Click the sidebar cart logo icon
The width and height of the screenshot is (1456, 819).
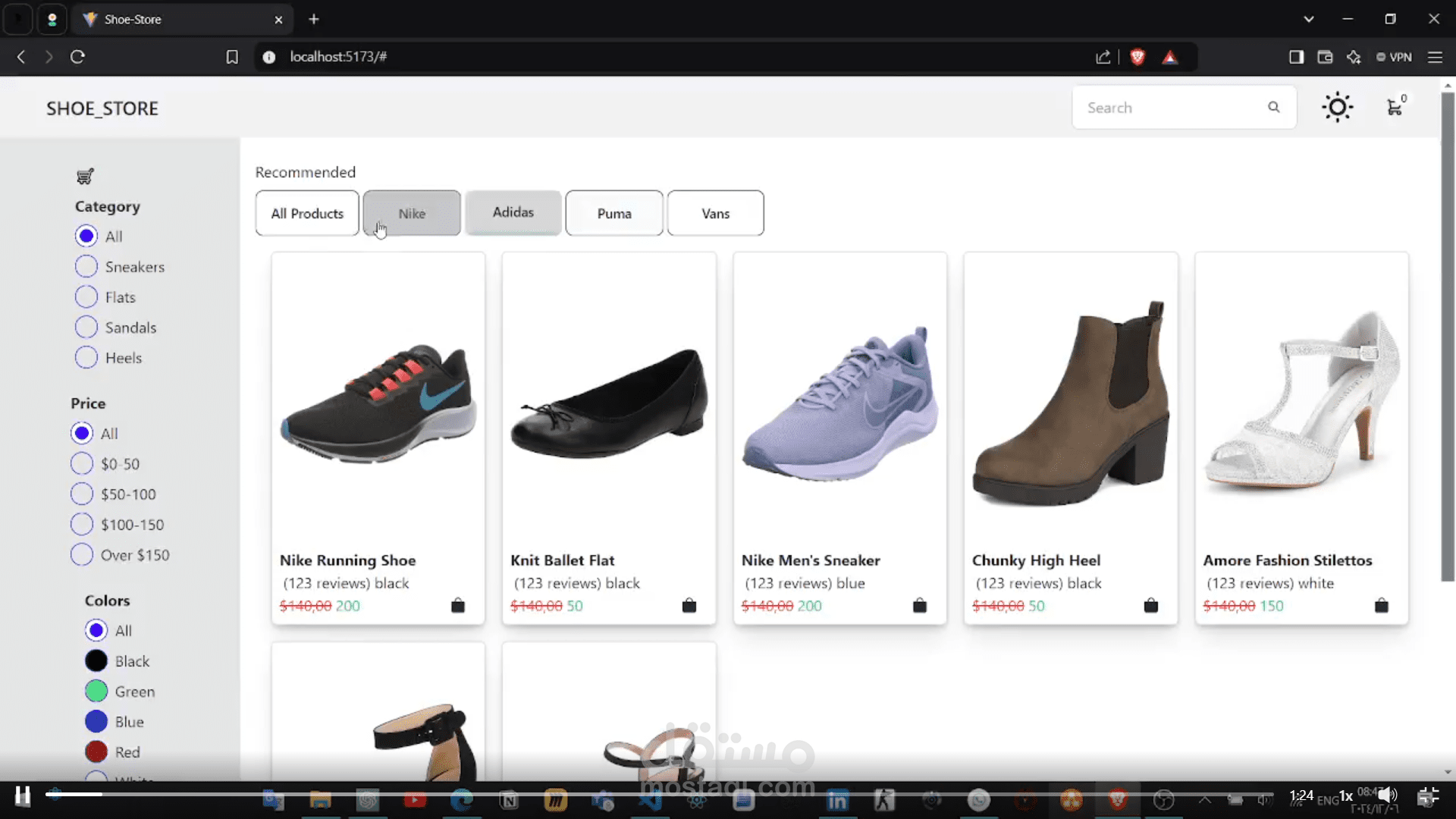pyautogui.click(x=85, y=176)
